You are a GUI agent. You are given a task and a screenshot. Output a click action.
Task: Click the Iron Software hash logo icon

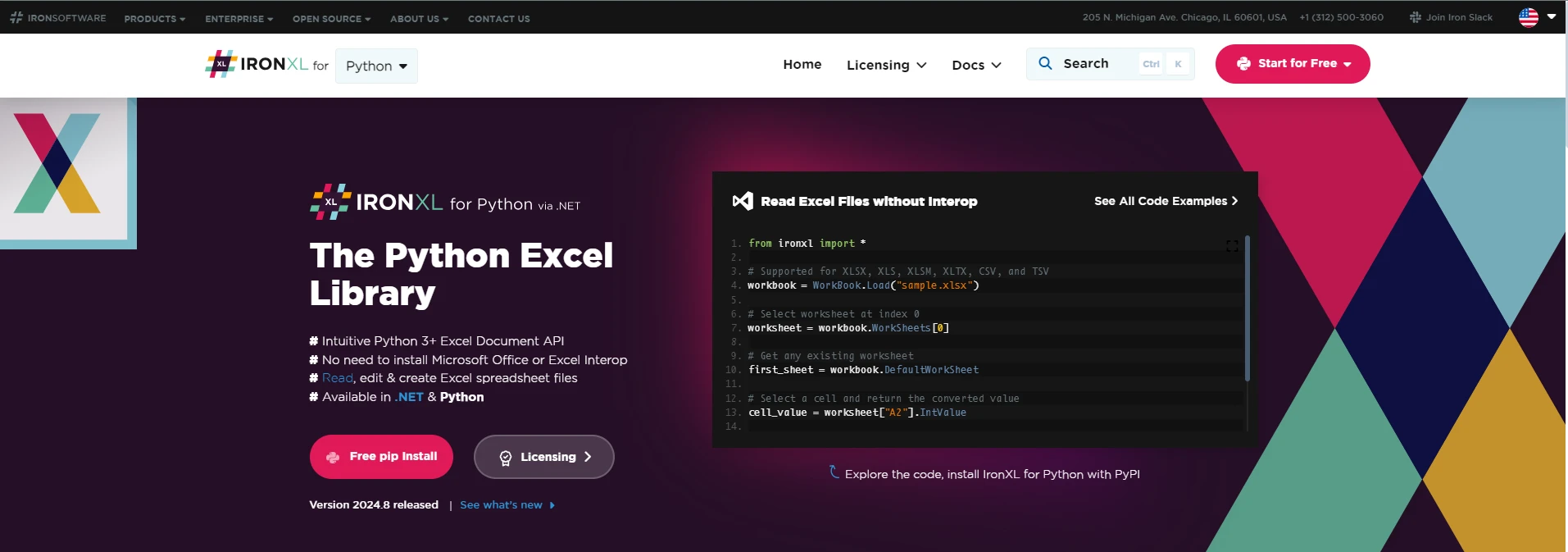click(16, 17)
